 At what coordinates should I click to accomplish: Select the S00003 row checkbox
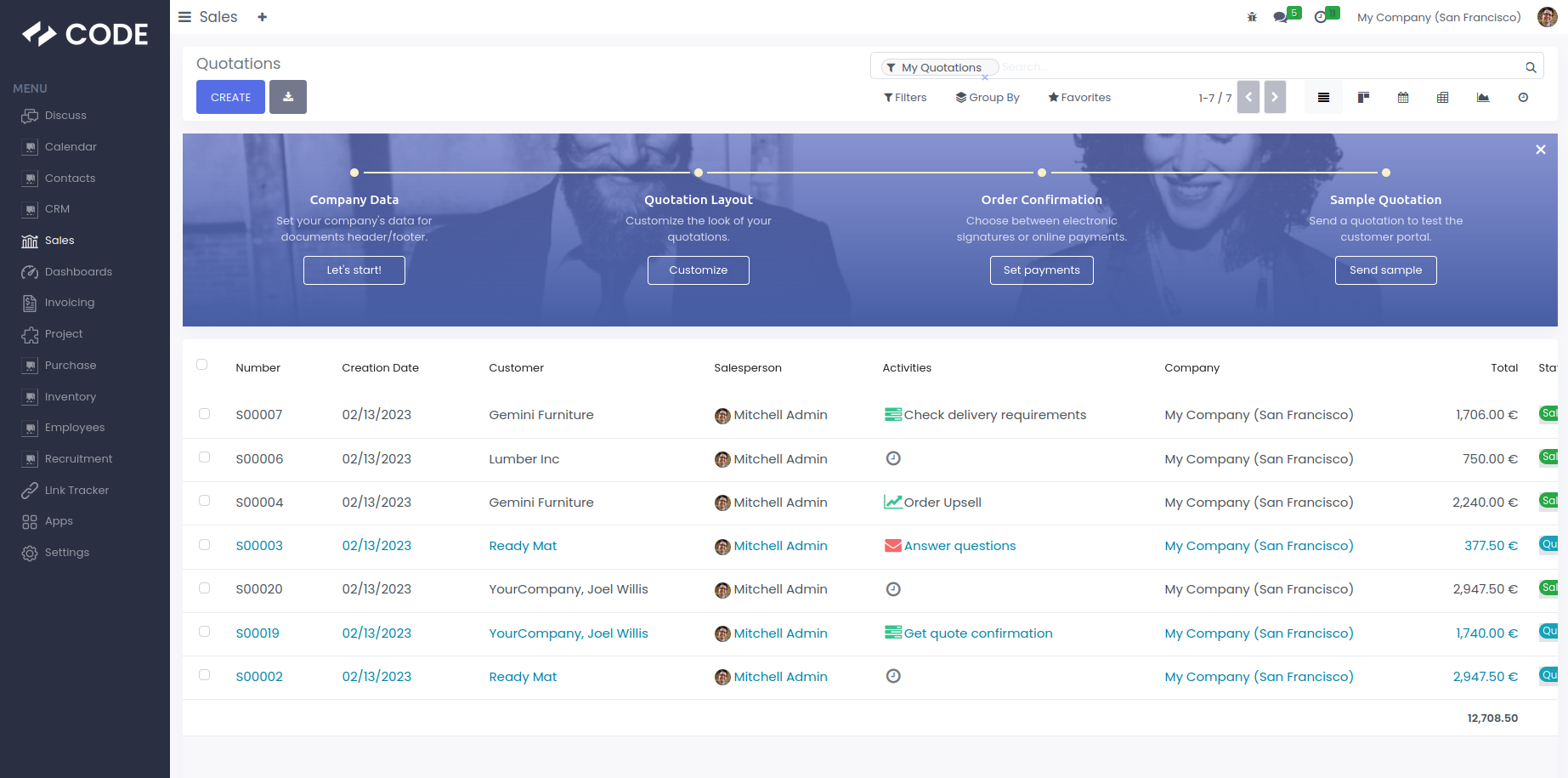[x=204, y=545]
